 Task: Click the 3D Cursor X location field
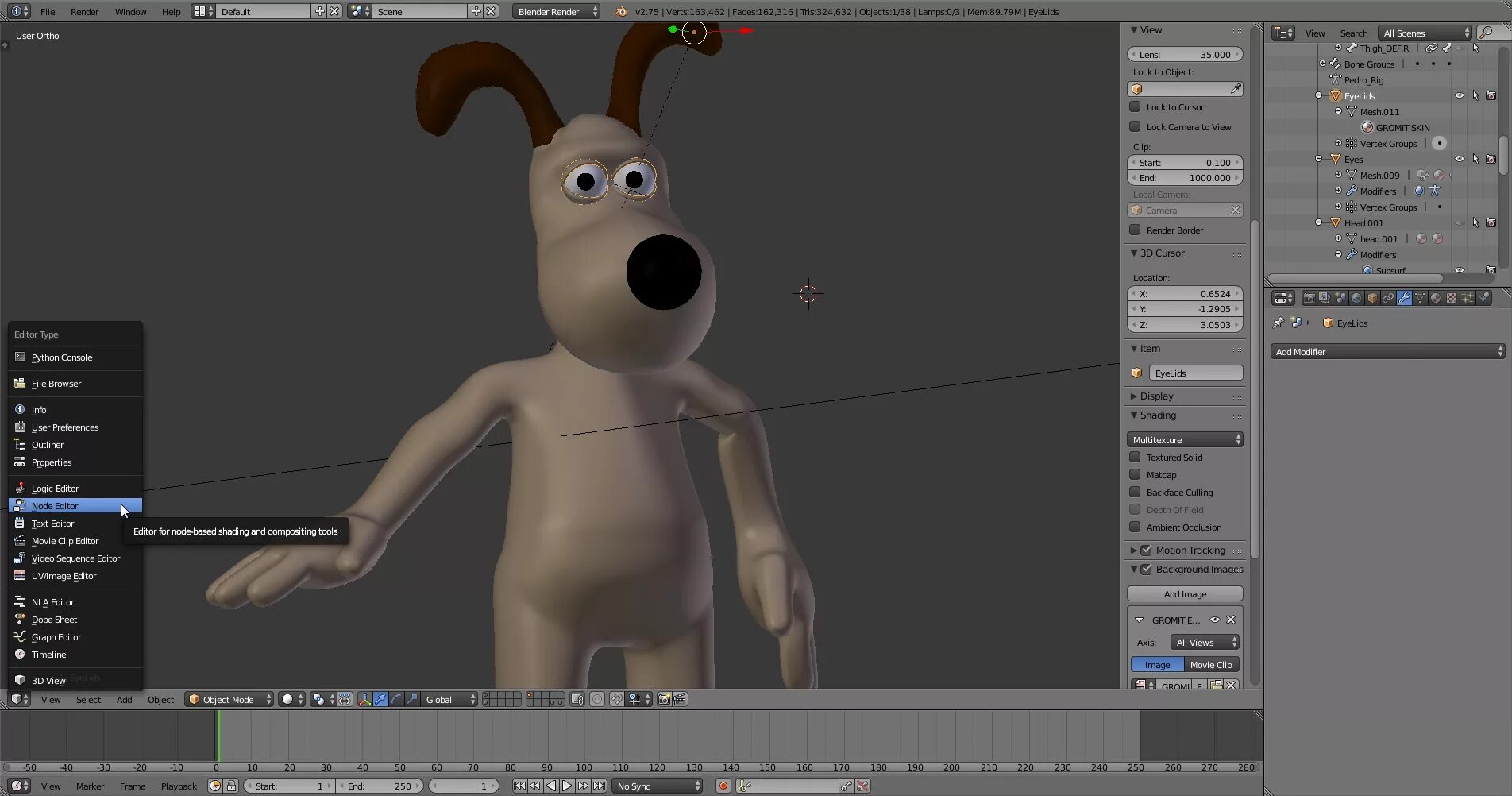coord(1185,293)
